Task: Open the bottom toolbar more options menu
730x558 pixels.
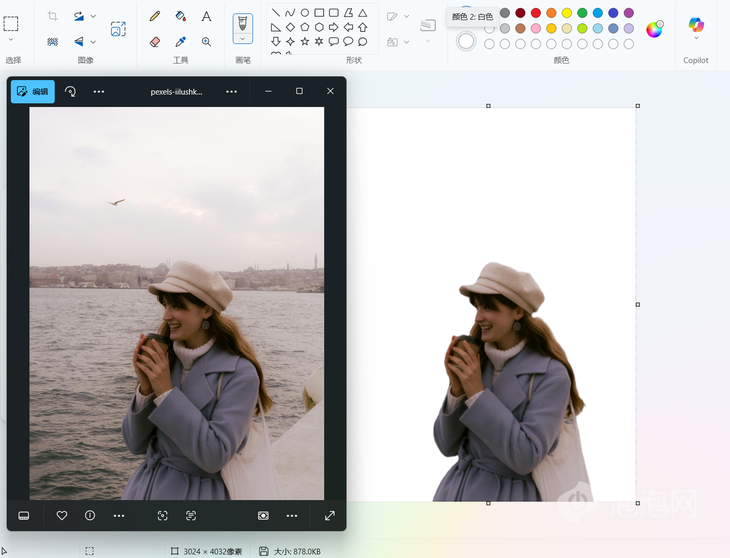Action: (x=119, y=515)
